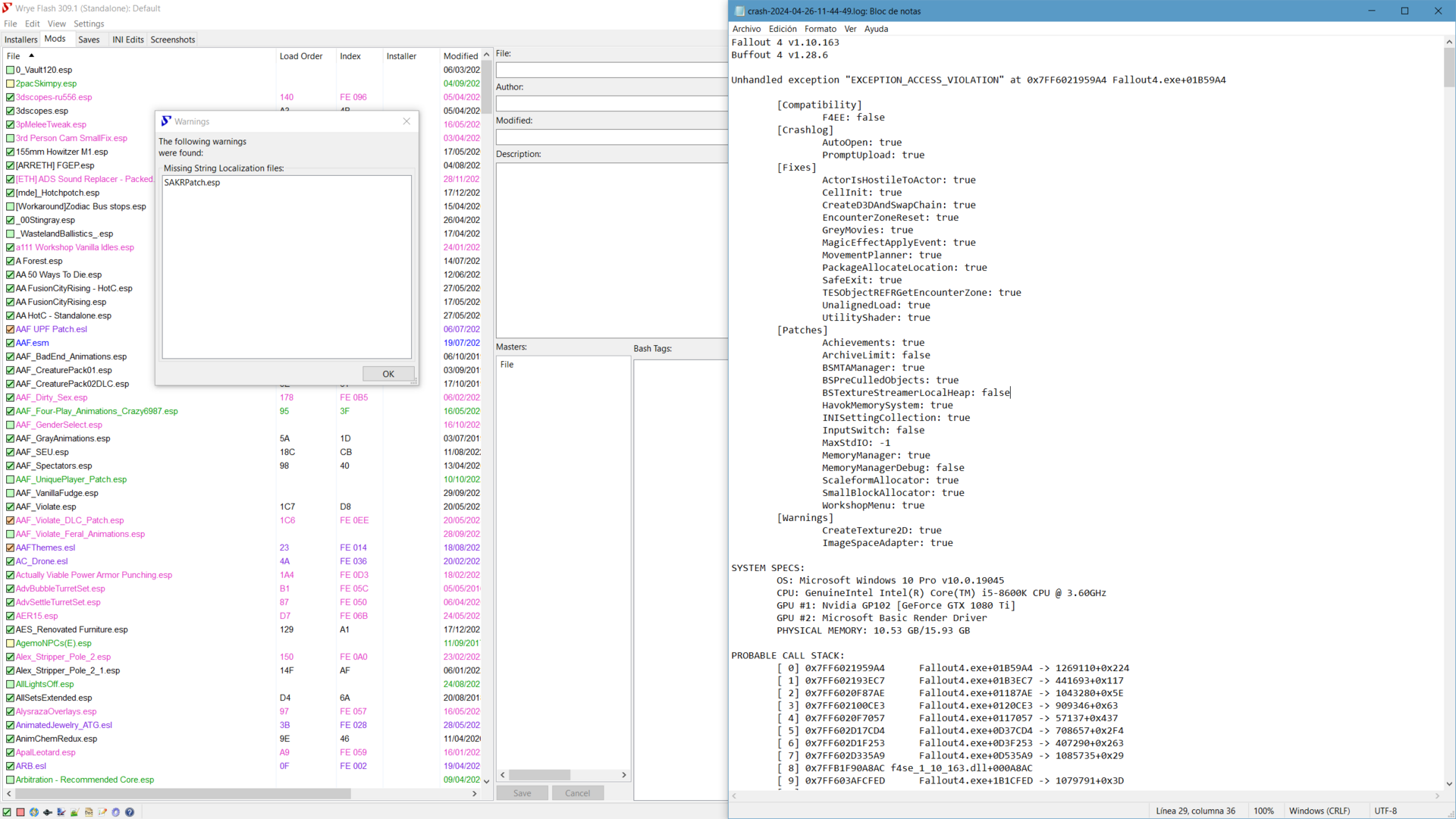
Task: Click the black launcher icon in the status bar
Action: point(48,812)
